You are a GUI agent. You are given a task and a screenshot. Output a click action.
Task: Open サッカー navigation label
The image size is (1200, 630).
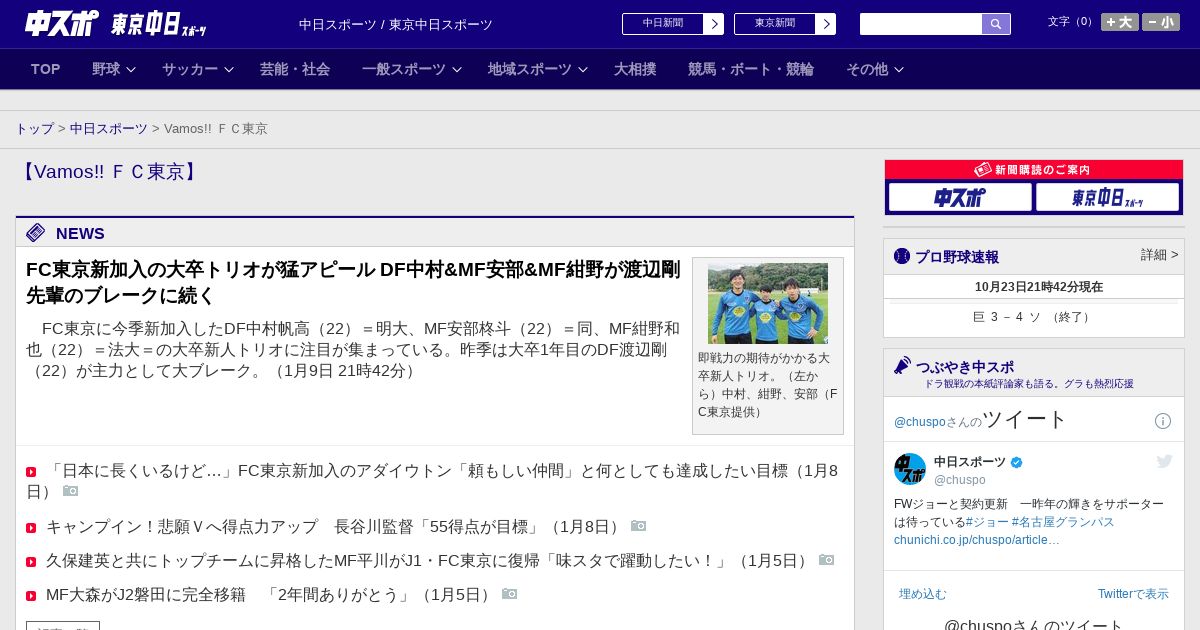pyautogui.click(x=190, y=69)
